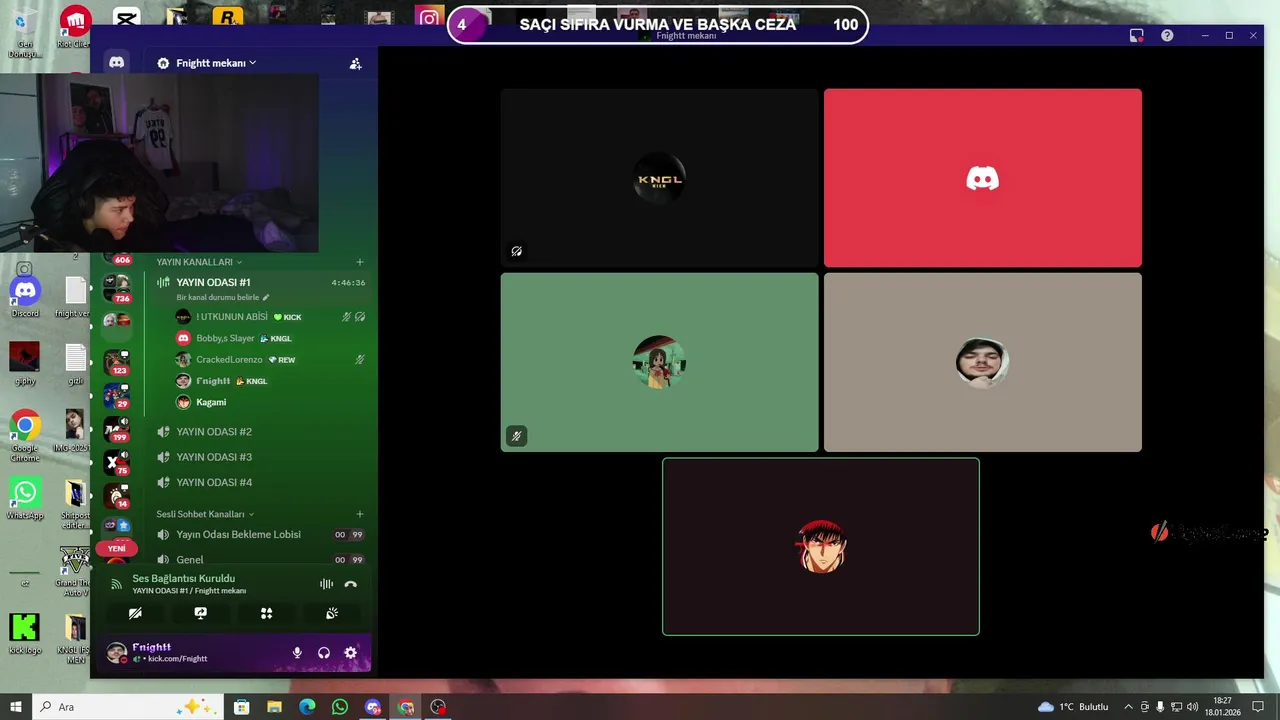Open the activities launcher icon

(266, 613)
